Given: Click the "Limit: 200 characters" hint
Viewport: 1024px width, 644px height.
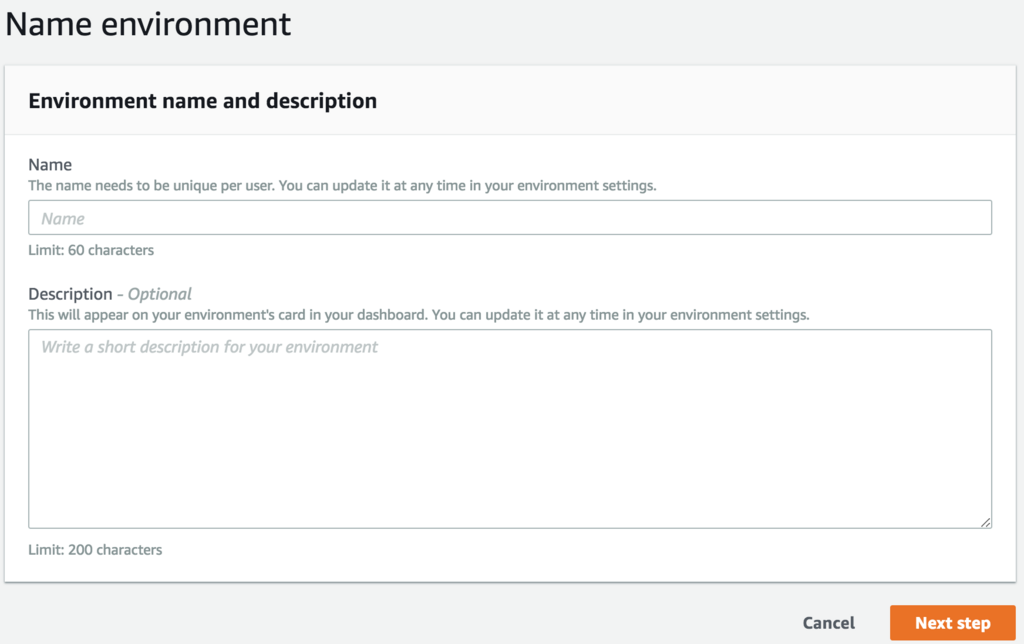Looking at the screenshot, I should pos(95,550).
